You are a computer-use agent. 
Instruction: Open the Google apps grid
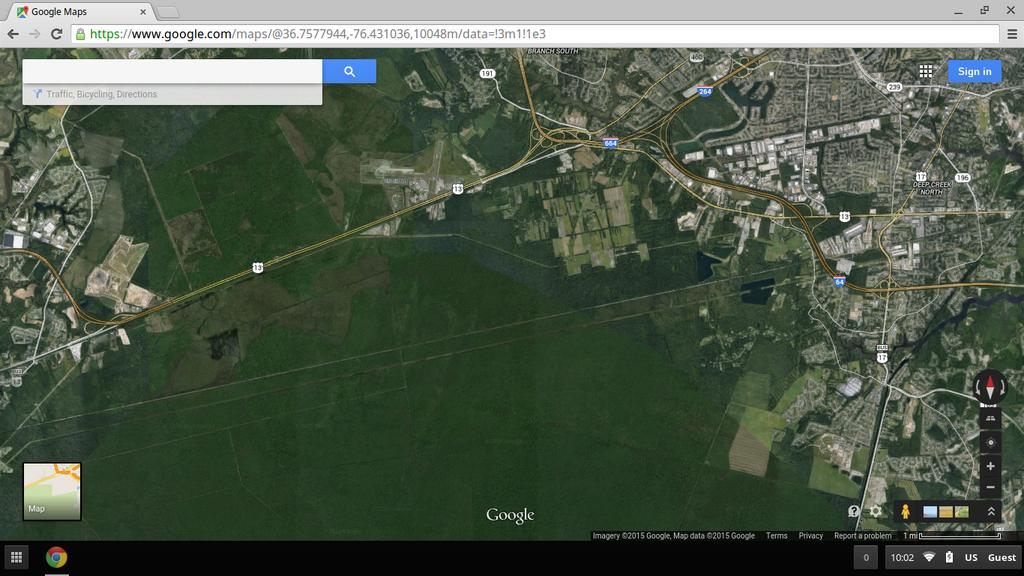click(926, 71)
